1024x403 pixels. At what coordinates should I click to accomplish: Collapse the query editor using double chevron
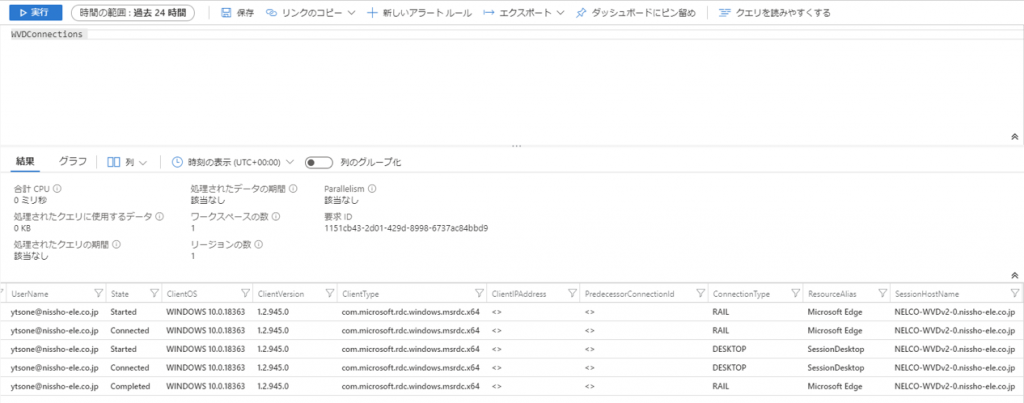click(1014, 137)
